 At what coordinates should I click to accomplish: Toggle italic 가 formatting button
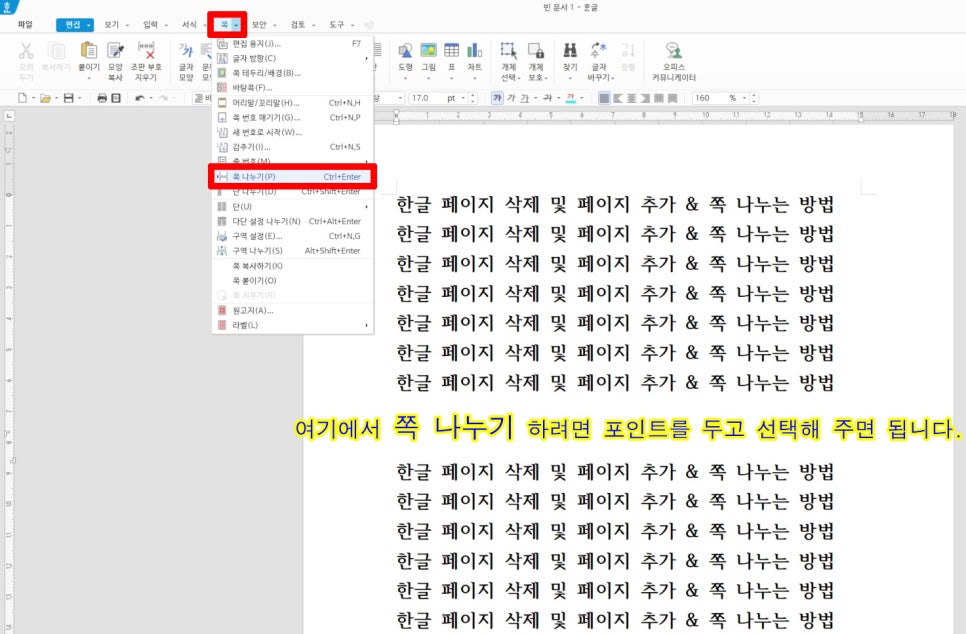point(511,98)
